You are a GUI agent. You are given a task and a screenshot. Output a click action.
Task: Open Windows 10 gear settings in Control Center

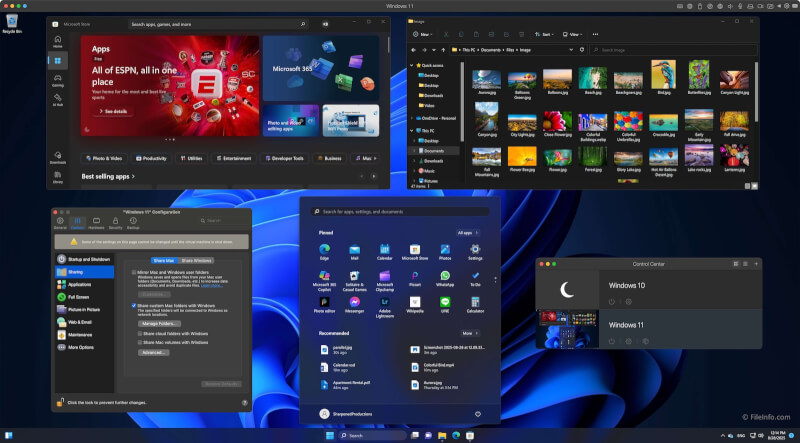pyautogui.click(x=629, y=302)
